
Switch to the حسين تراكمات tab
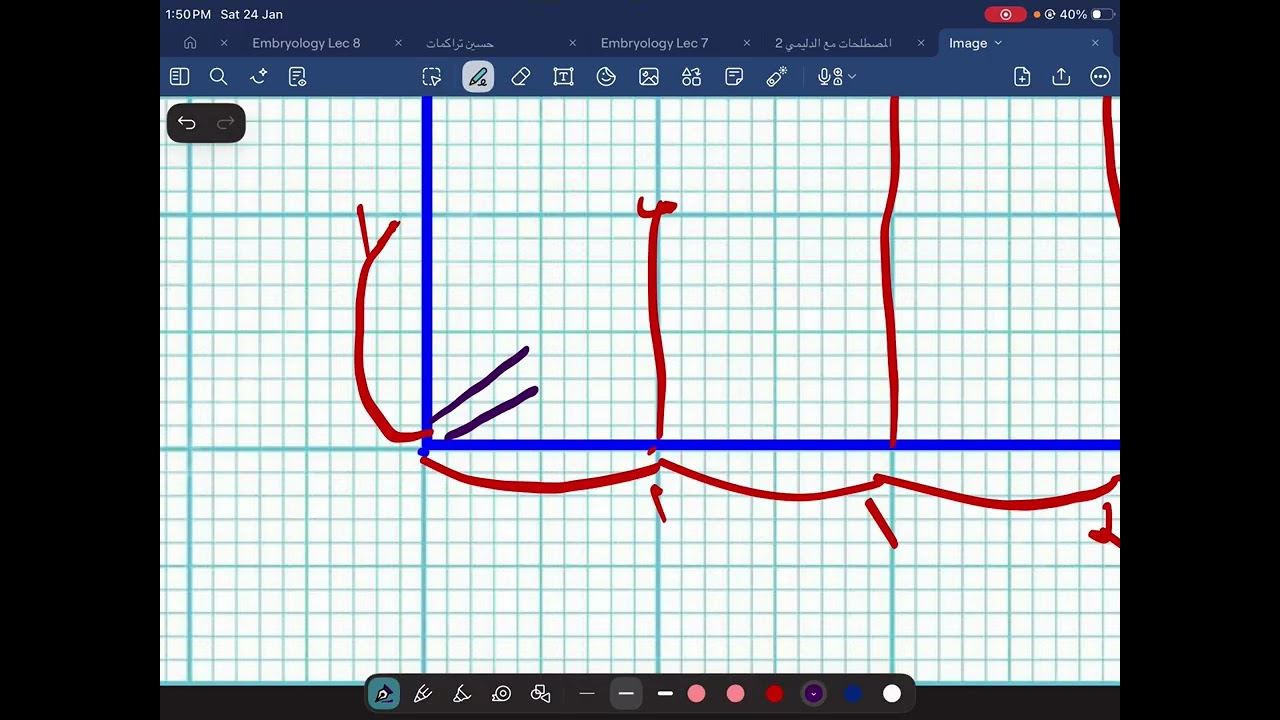tap(460, 43)
